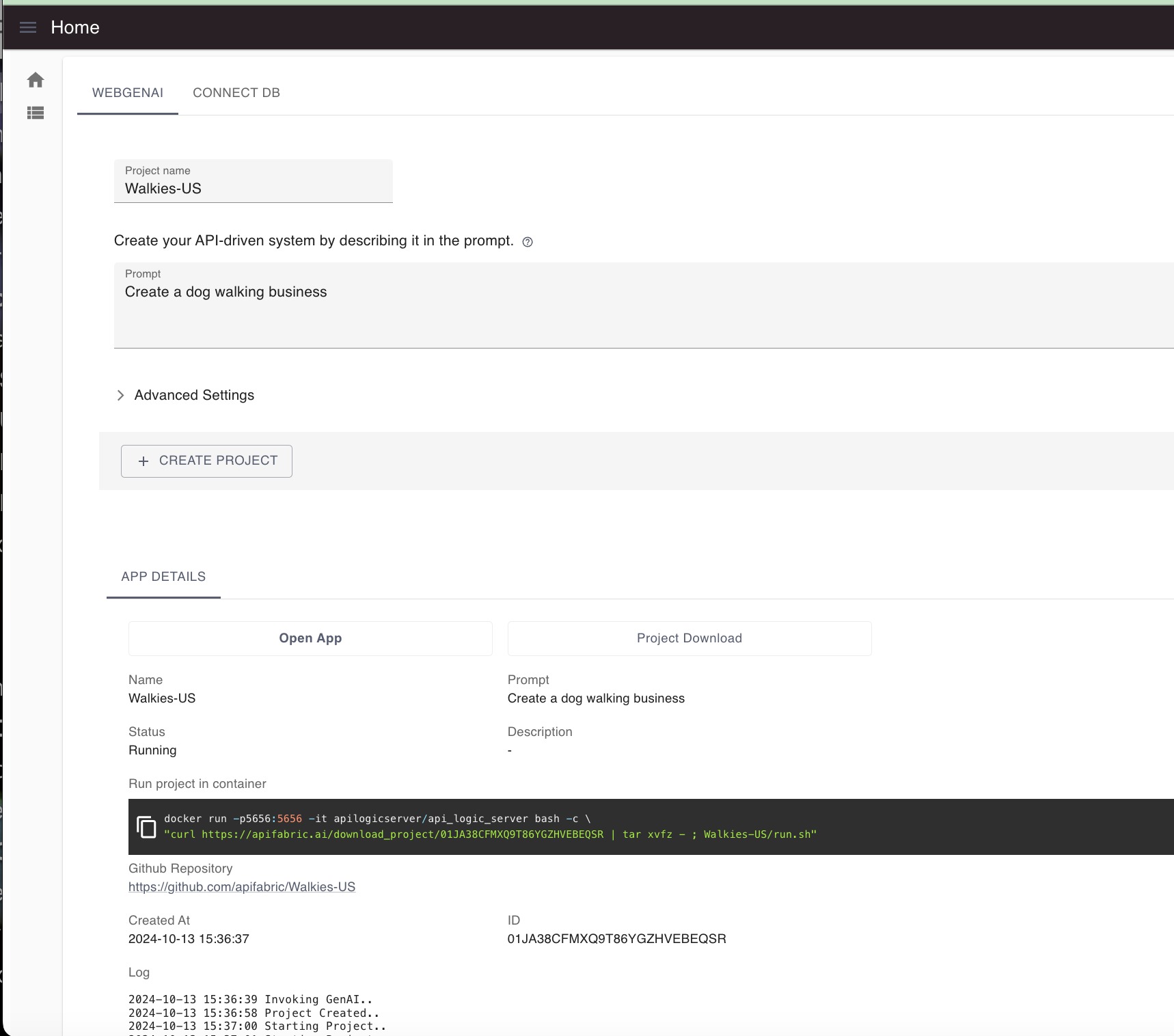The height and width of the screenshot is (1036, 1174).
Task: Click the plus icon on Create Project
Action: pyautogui.click(x=144, y=461)
